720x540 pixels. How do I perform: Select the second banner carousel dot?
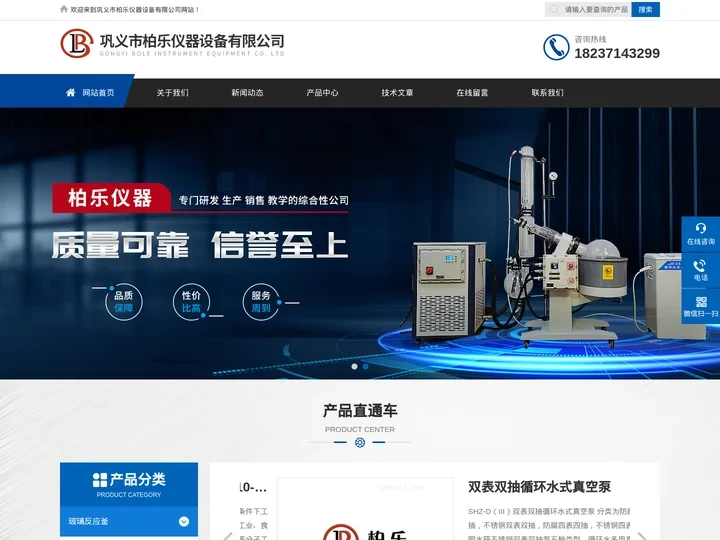click(x=365, y=366)
